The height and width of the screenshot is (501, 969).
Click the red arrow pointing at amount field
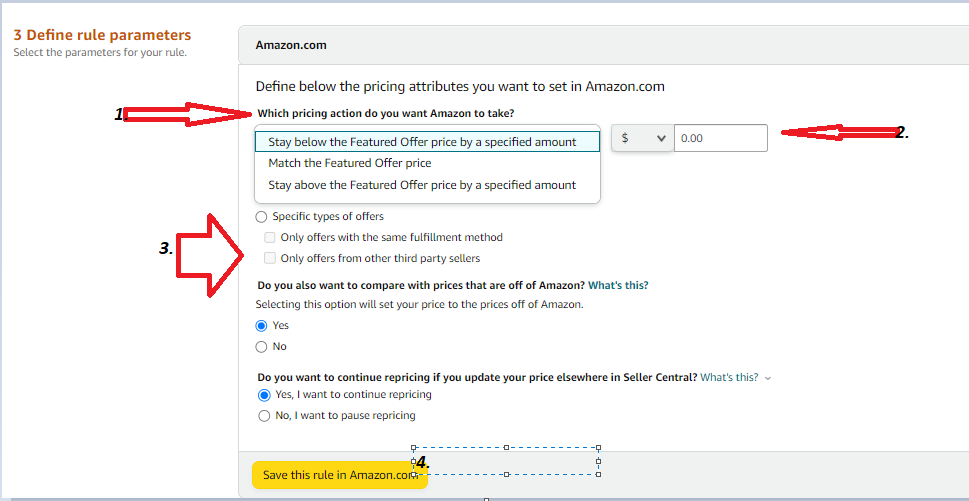click(840, 132)
